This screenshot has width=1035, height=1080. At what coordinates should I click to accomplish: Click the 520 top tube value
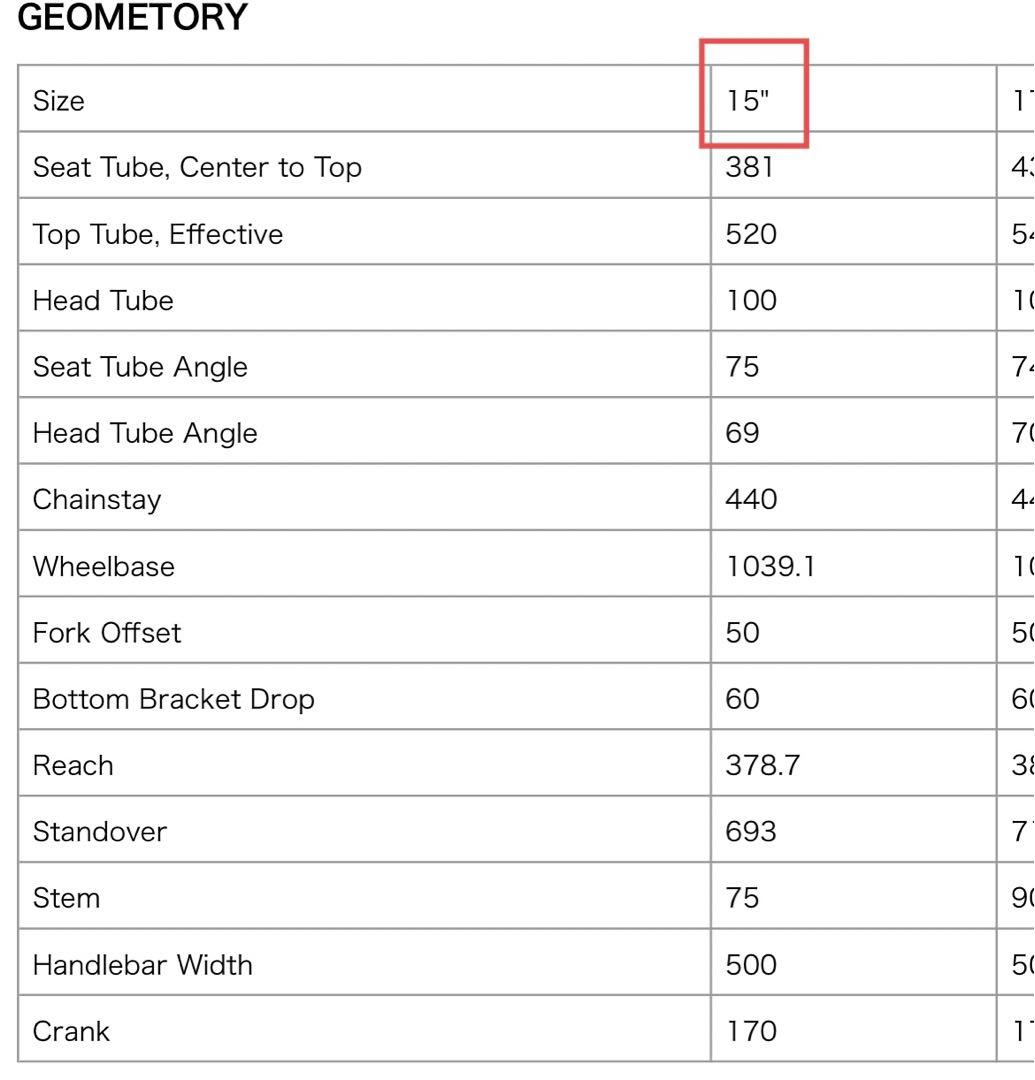click(752, 234)
